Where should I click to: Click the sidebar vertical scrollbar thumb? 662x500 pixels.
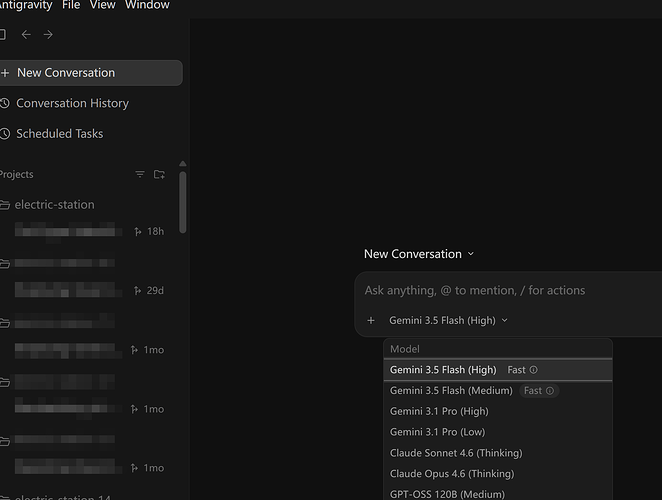[x=183, y=202]
